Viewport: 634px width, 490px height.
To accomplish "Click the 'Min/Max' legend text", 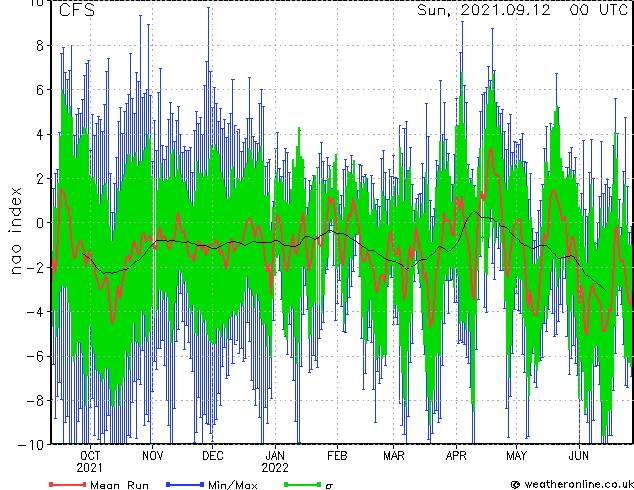I will coord(232,485).
